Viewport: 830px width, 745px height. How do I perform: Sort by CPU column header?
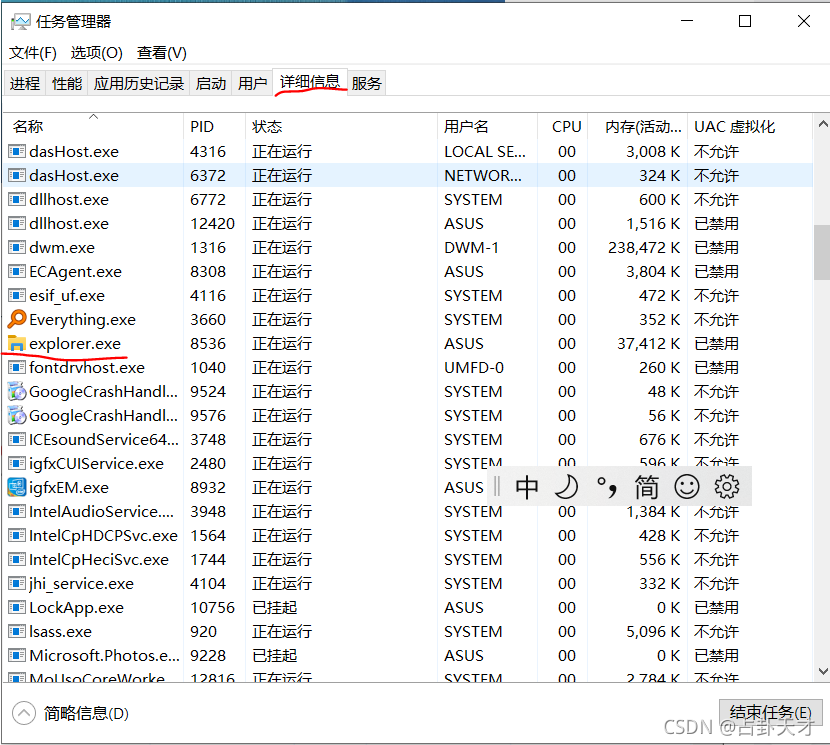coord(563,127)
